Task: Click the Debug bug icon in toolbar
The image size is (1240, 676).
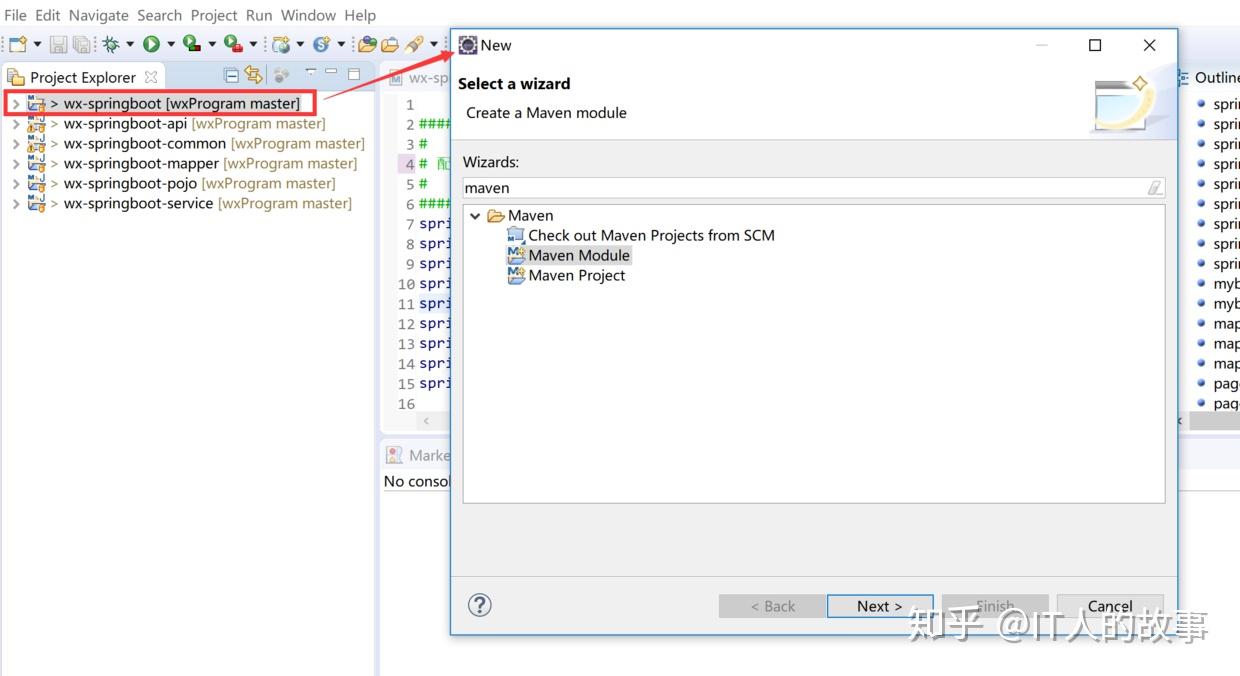Action: [x=110, y=44]
